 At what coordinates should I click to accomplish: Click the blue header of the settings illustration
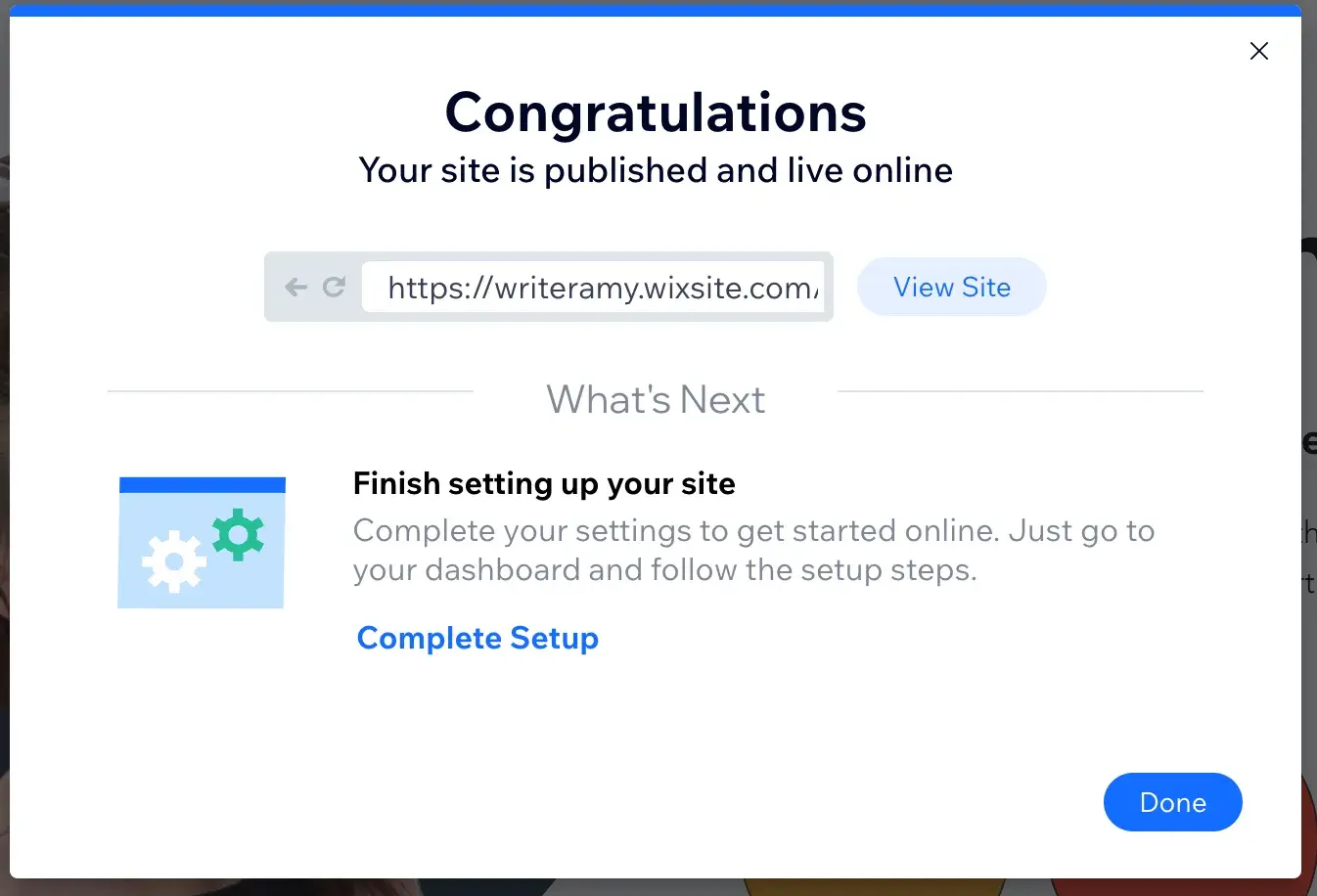[202, 485]
